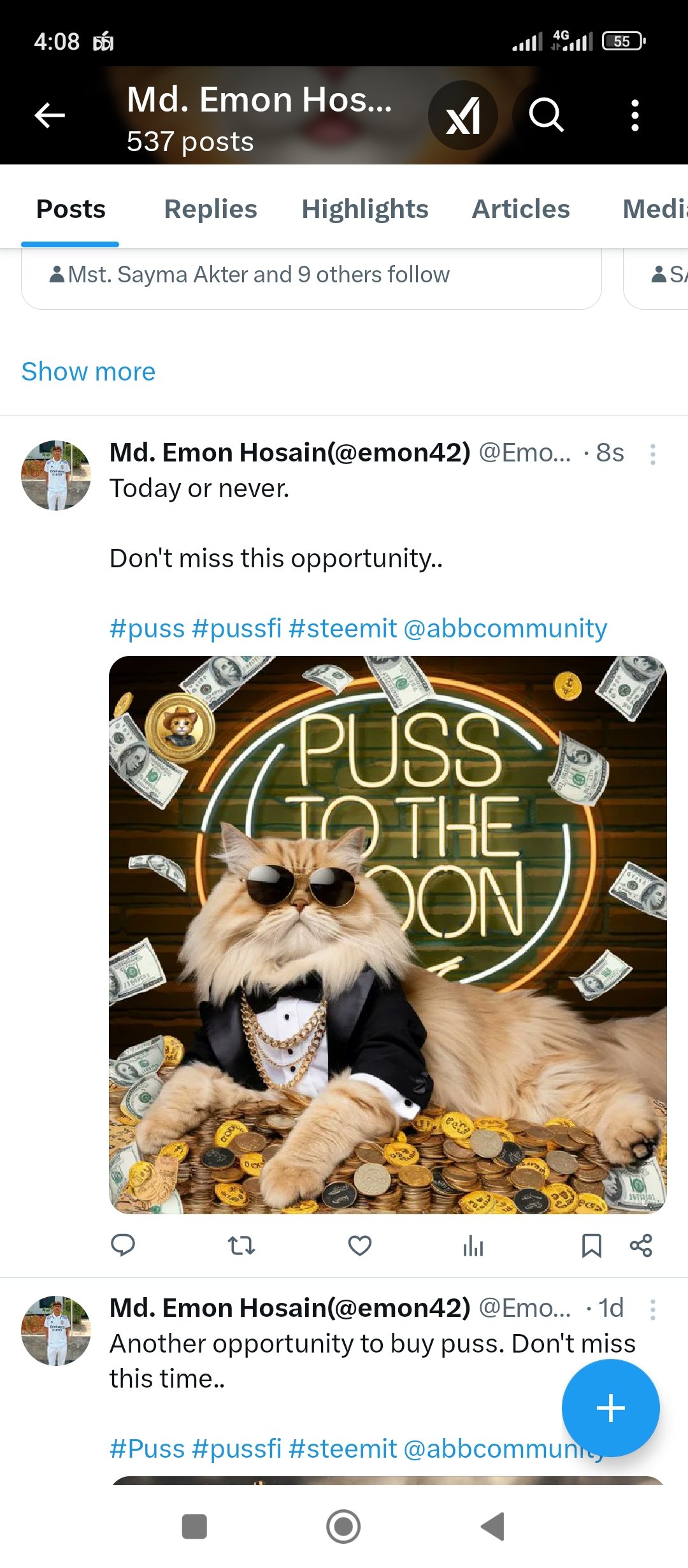Image resolution: width=688 pixels, height=1568 pixels.
Task: Open the Grok icon in the header
Action: tap(463, 115)
